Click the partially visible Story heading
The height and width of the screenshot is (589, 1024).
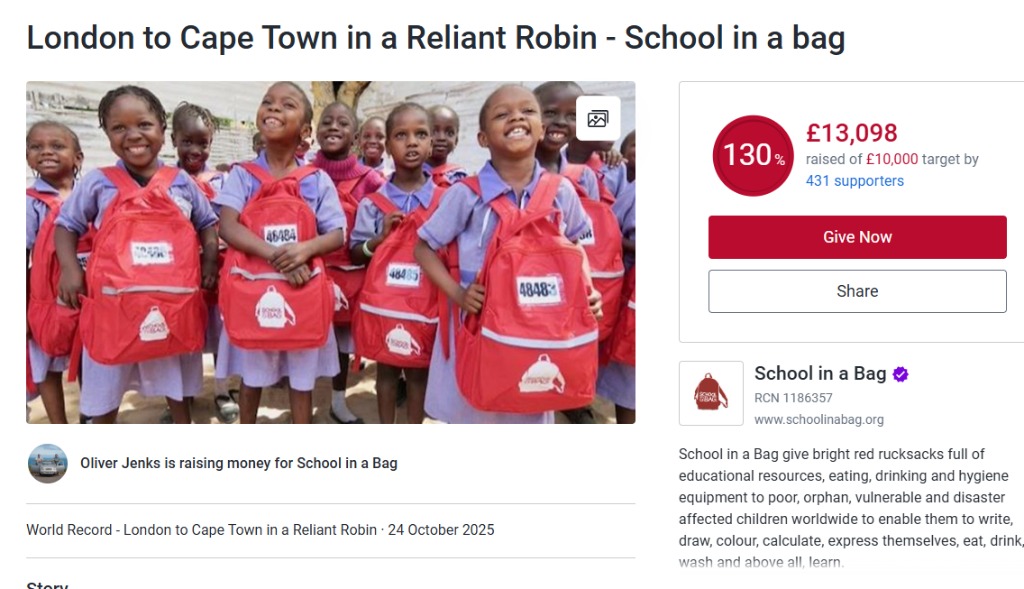(x=47, y=585)
